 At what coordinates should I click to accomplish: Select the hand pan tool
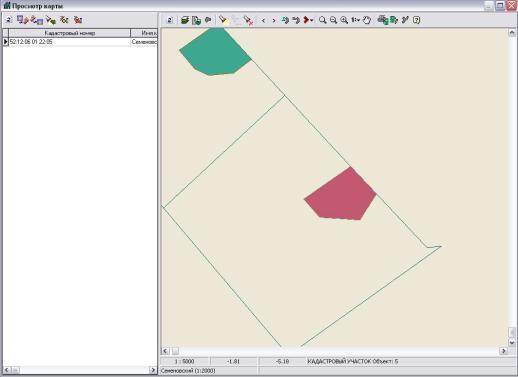coord(367,20)
